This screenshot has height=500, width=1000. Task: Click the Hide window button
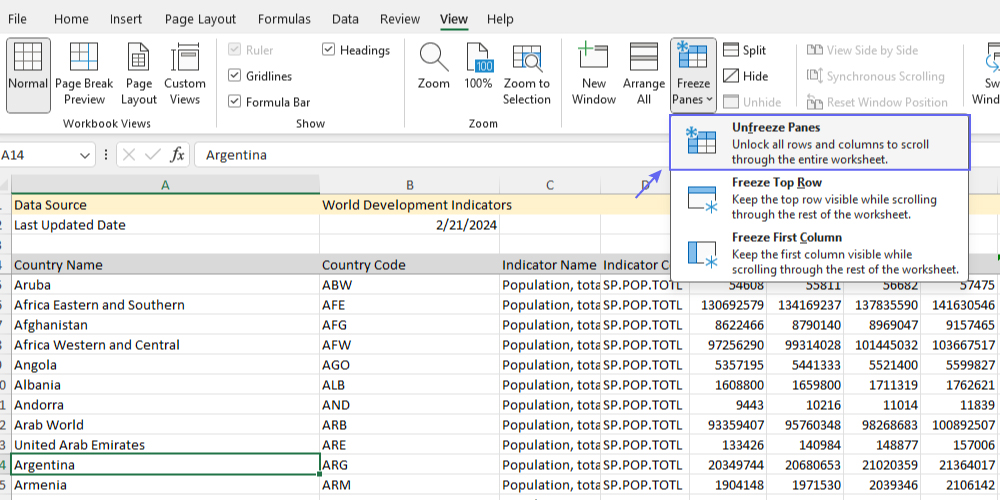tap(745, 76)
